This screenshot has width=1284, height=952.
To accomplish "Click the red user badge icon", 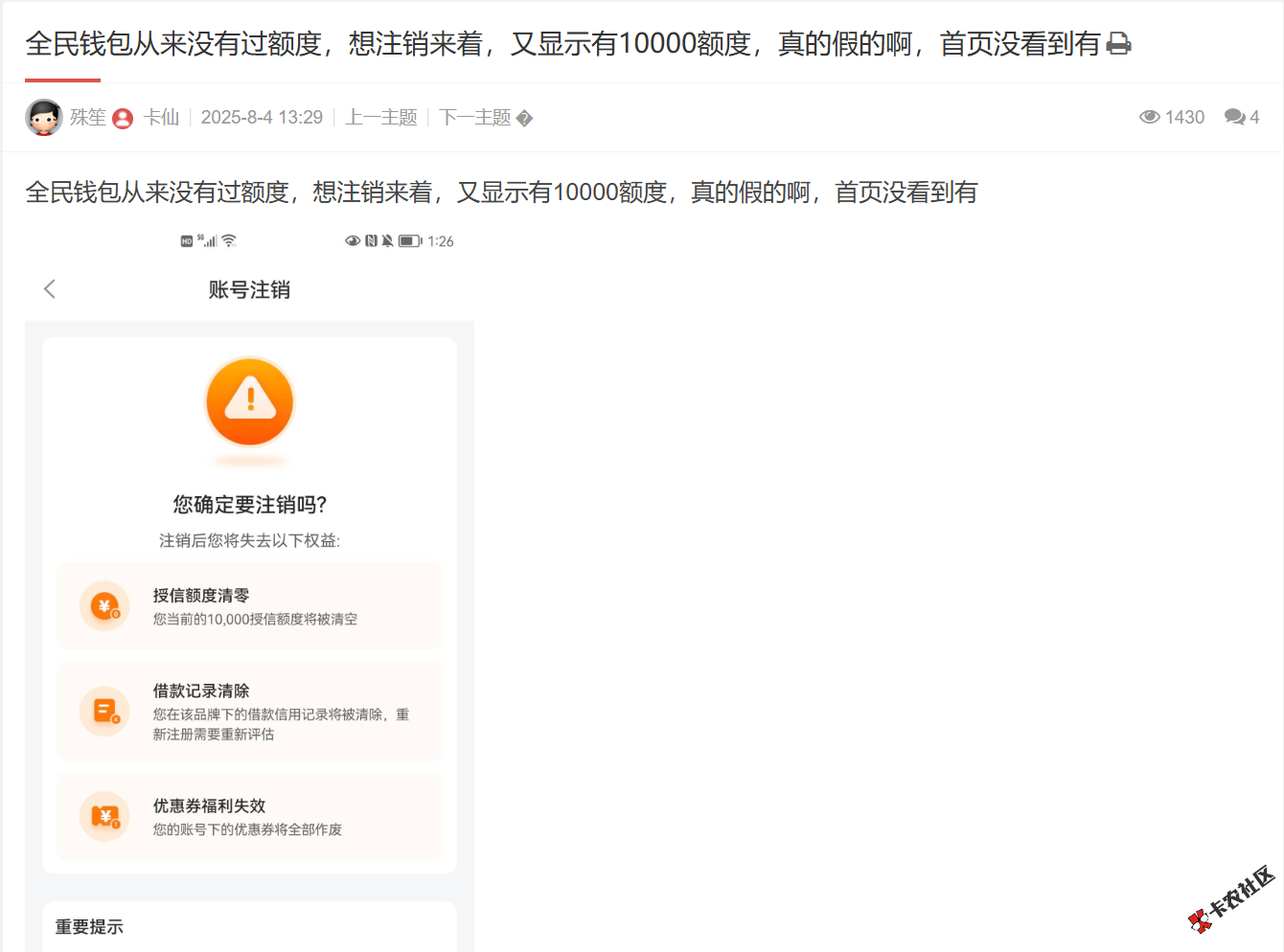I will tap(123, 119).
